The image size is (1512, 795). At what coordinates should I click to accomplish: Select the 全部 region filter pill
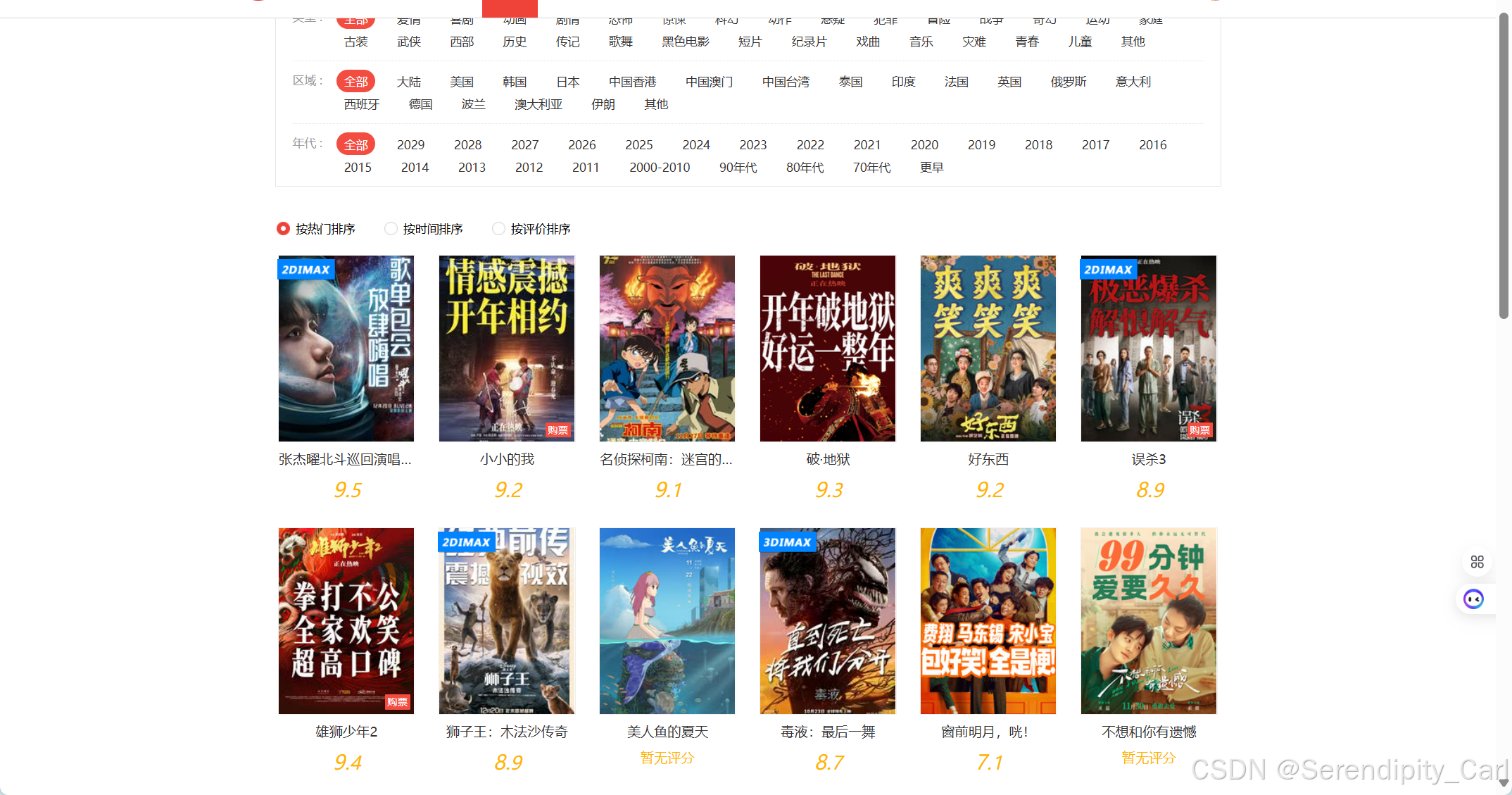coord(355,82)
